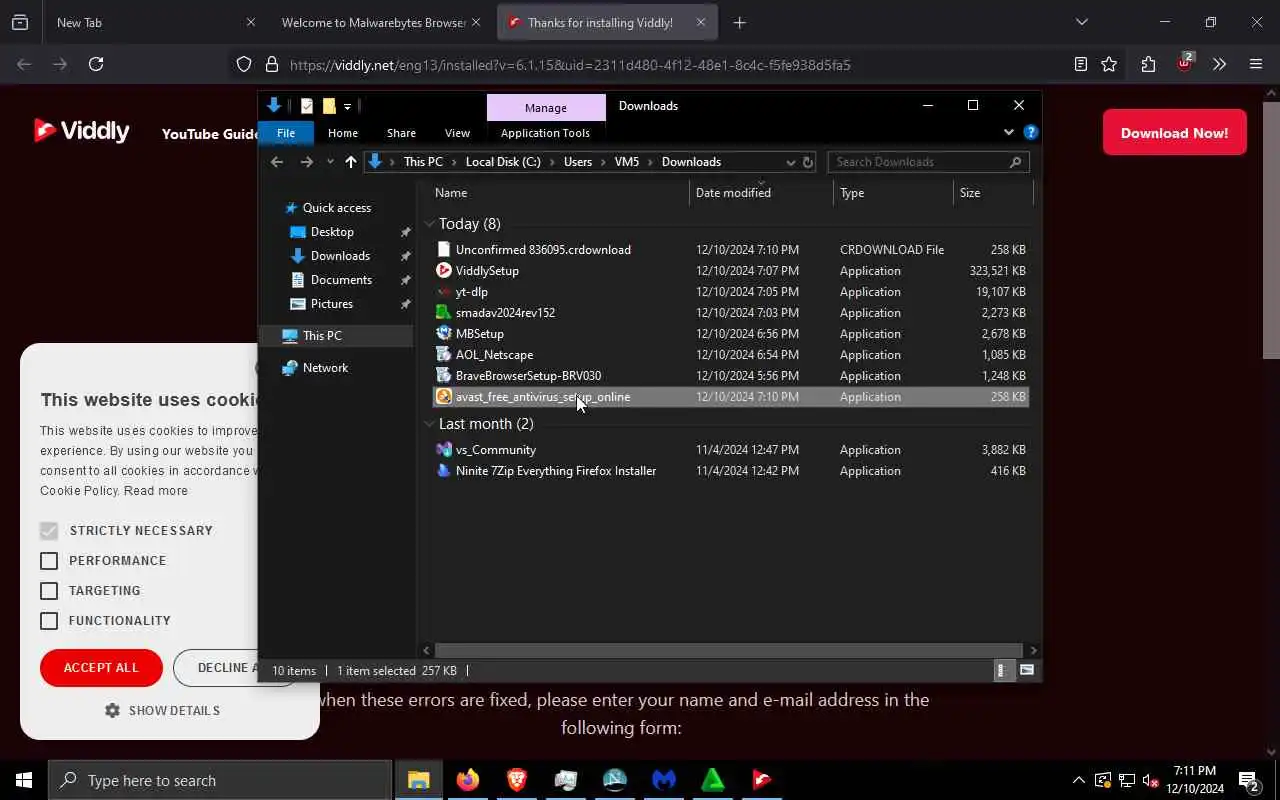The width and height of the screenshot is (1280, 800).
Task: Click the avast_free_antivirus_setup_online icon
Action: 444,397
